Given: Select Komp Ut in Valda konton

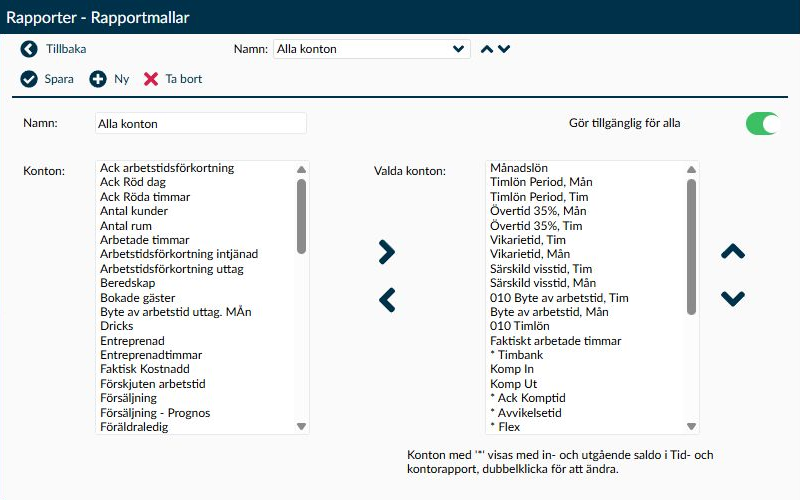Looking at the screenshot, I should point(513,384).
